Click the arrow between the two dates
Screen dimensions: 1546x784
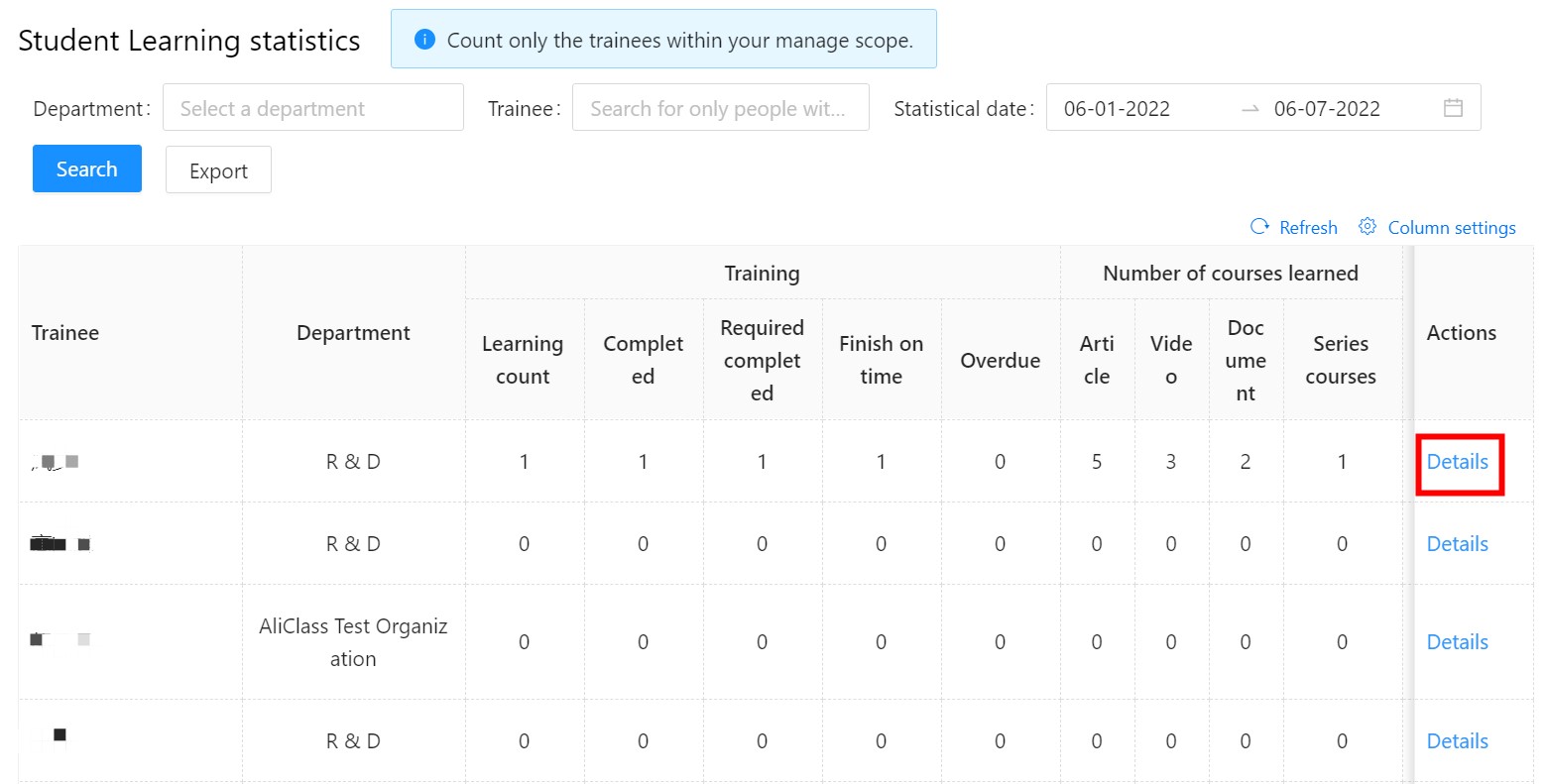click(1250, 109)
